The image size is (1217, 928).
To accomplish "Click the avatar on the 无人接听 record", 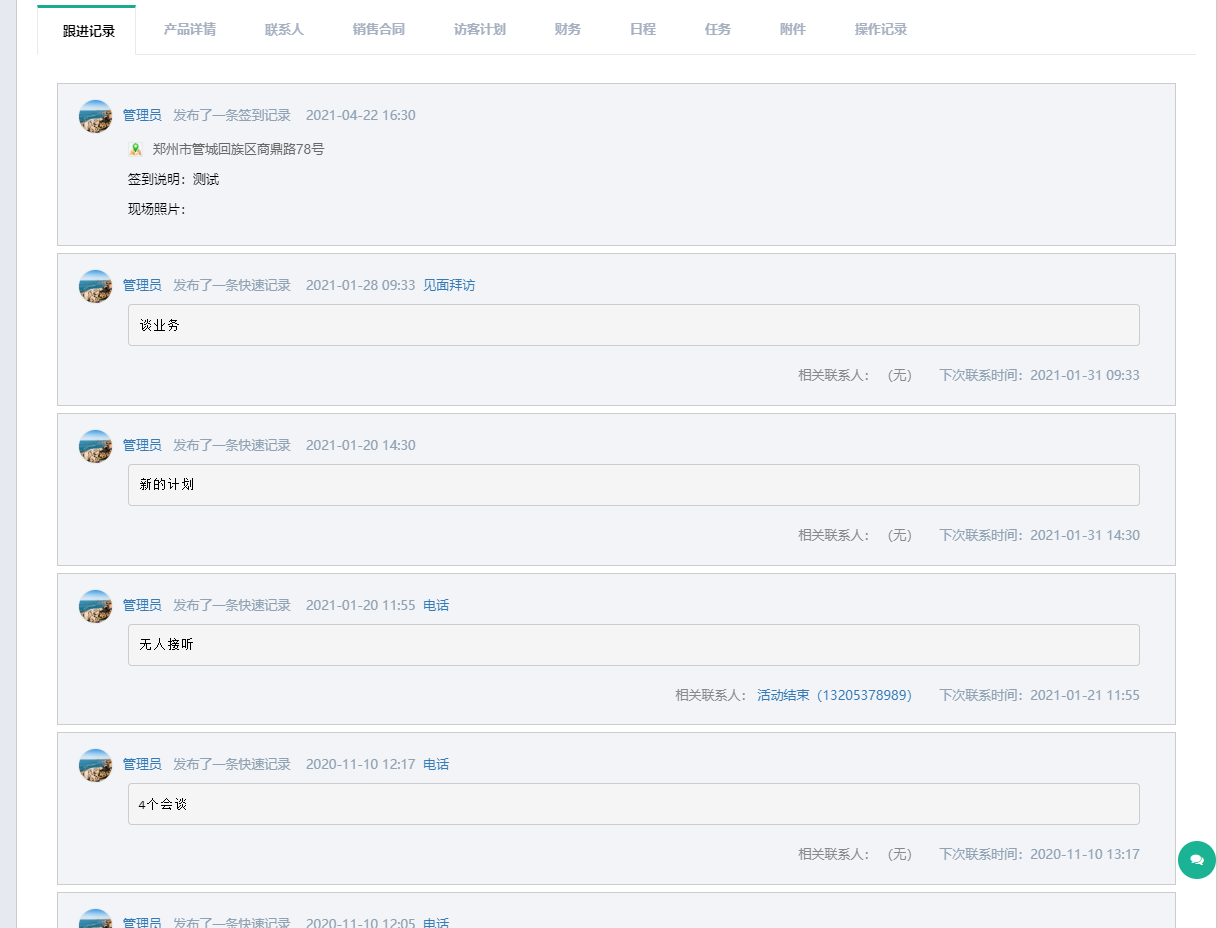I will coord(96,606).
